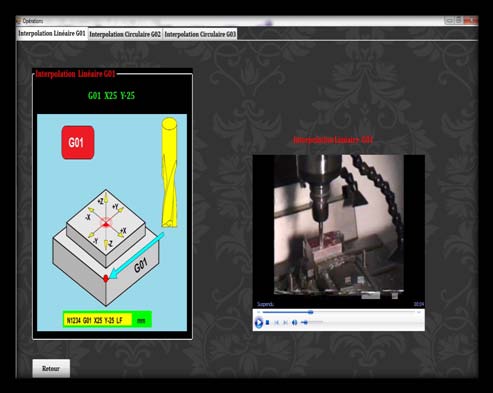The height and width of the screenshot is (393, 493).
Task: Click the Suspend. status text in player
Action: [265, 304]
